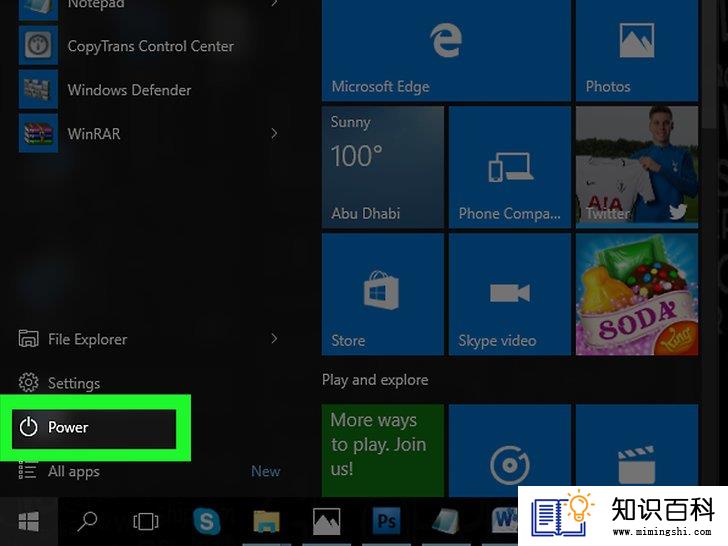The image size is (728, 546).
Task: Open File Explorer from the taskbar
Action: tap(266, 521)
